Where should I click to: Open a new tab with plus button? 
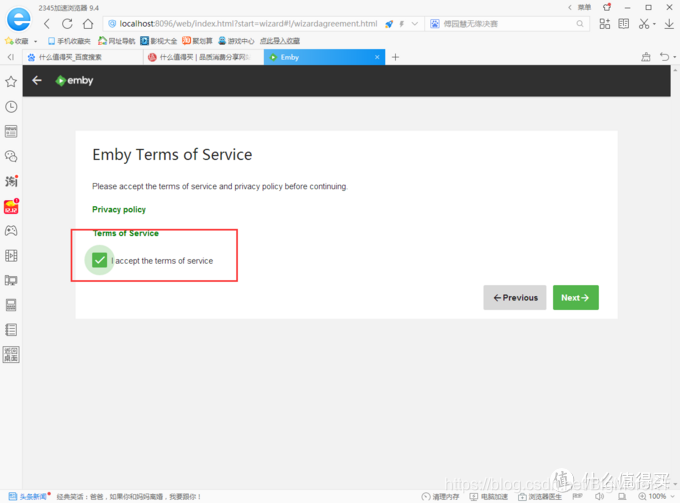click(395, 57)
